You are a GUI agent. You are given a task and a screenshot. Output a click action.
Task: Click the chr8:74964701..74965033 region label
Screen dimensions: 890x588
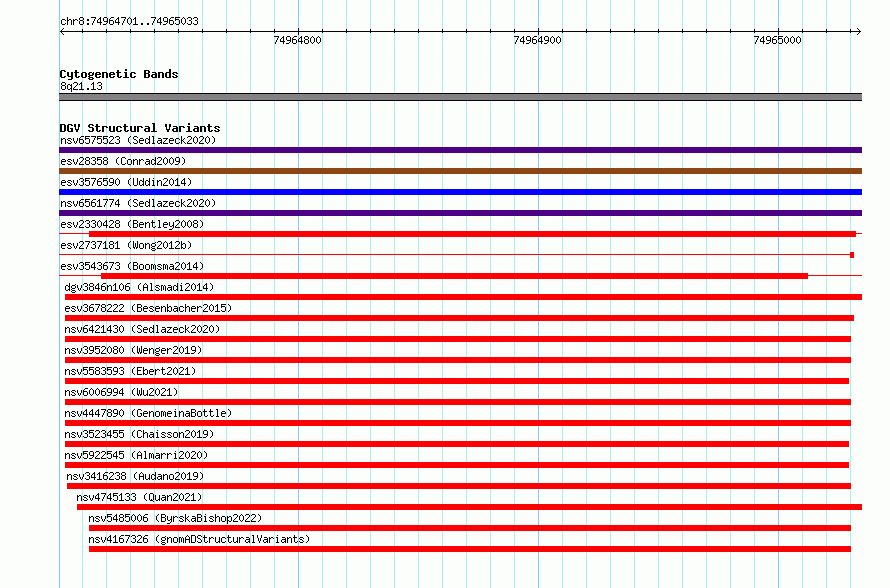pyautogui.click(x=129, y=21)
